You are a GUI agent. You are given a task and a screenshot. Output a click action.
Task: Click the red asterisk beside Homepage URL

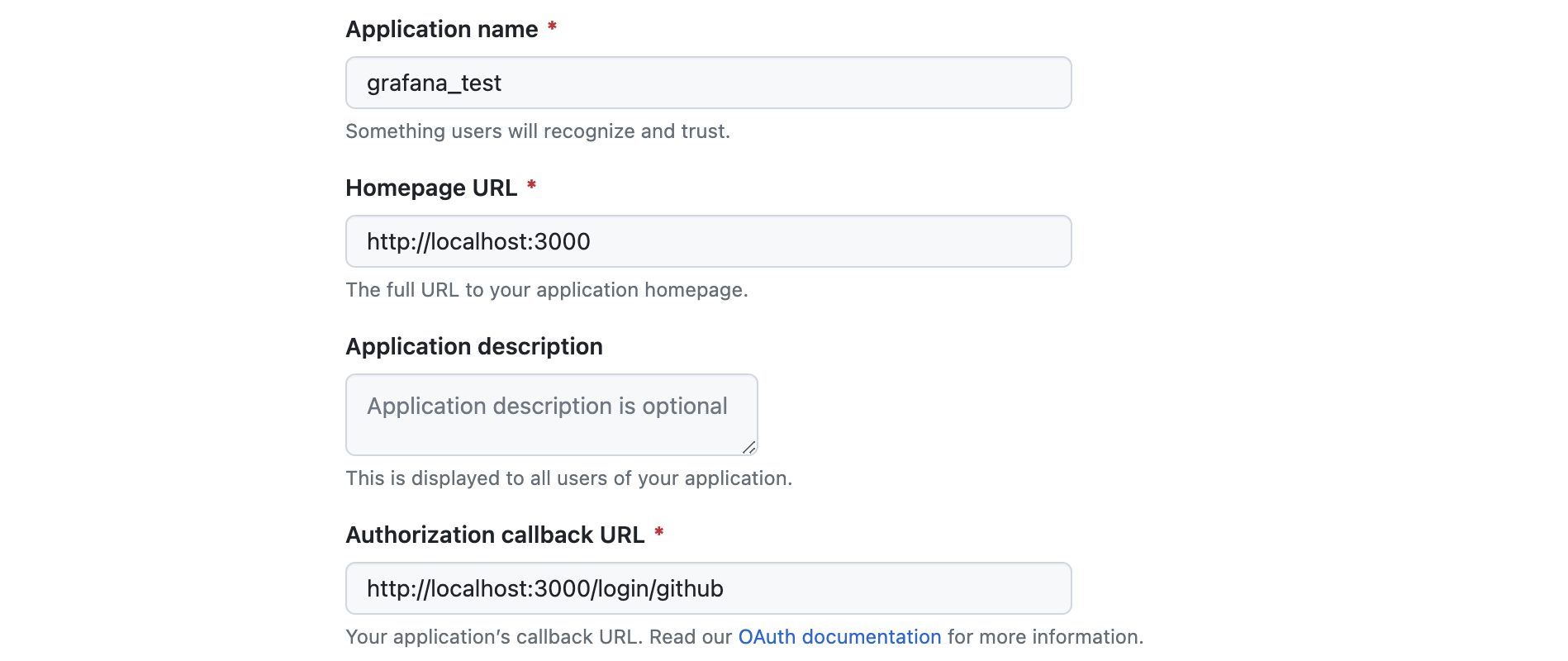click(x=531, y=186)
